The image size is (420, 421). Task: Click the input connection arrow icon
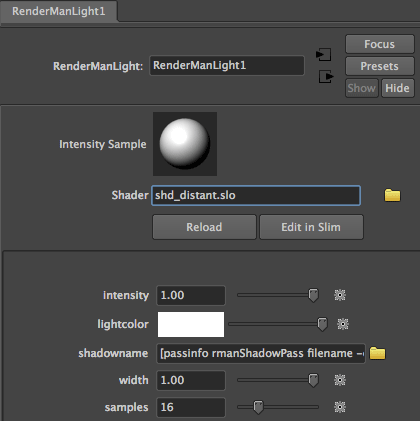click(323, 54)
